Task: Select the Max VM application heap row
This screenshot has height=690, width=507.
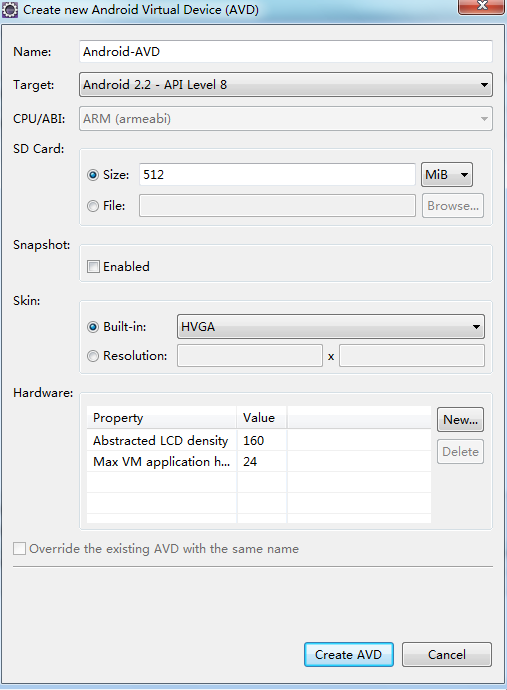Action: (x=259, y=462)
